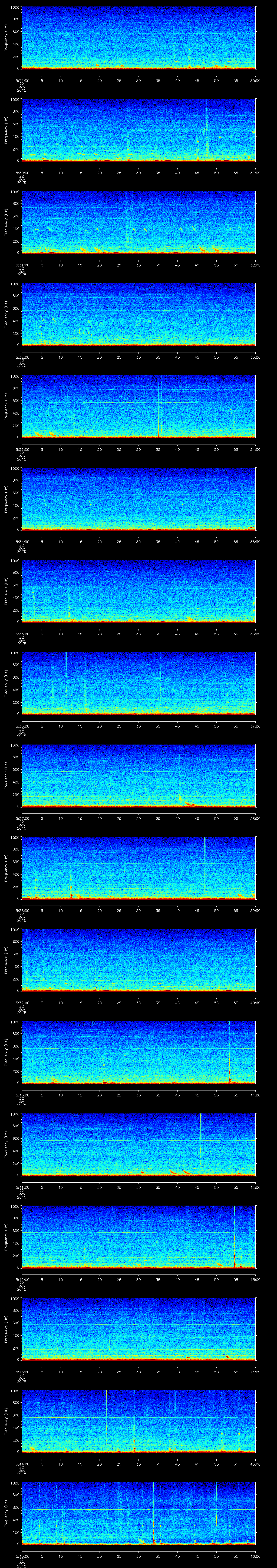Click the bright vertical line near 47 seconds in the 5:38:00 panel
Screen dimensions: 277x1568
[x=205, y=864]
